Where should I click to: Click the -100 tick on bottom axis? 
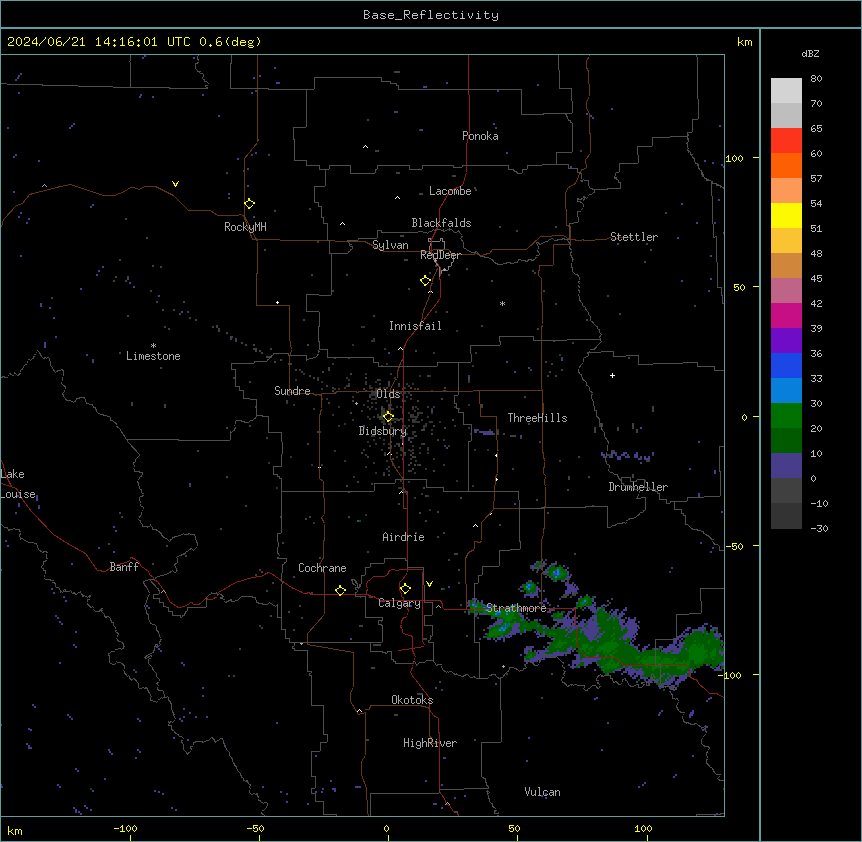coord(125,828)
